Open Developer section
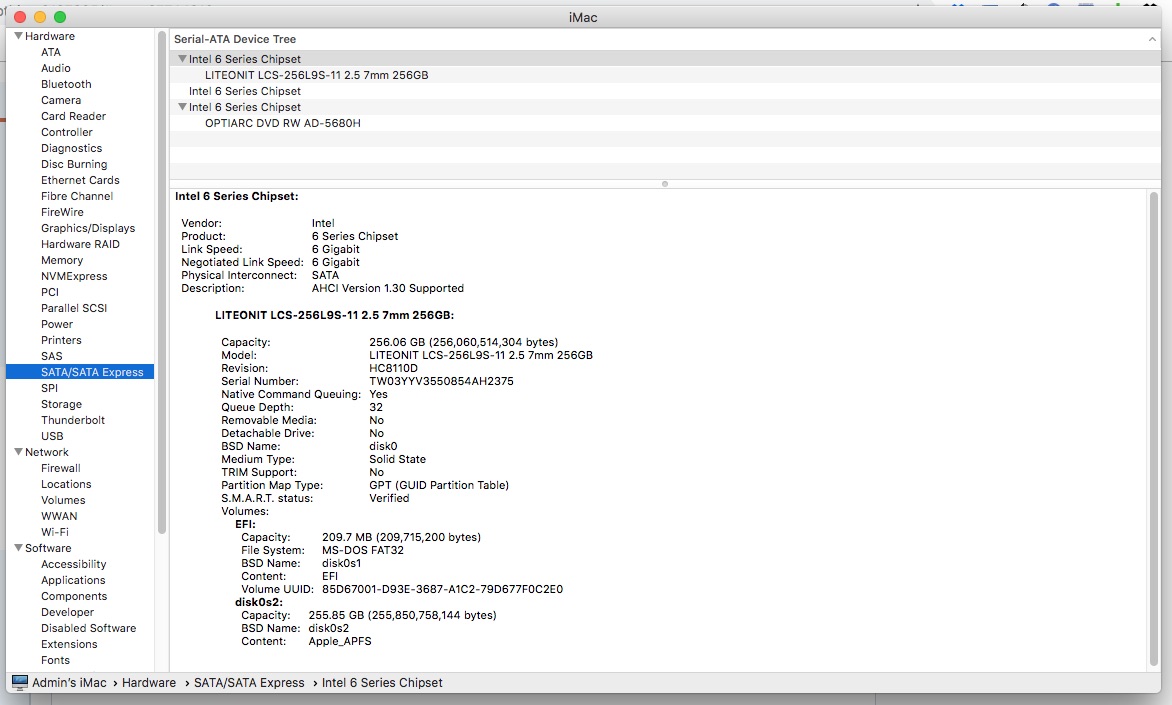Screen dimensions: 1172x705 coord(67,612)
